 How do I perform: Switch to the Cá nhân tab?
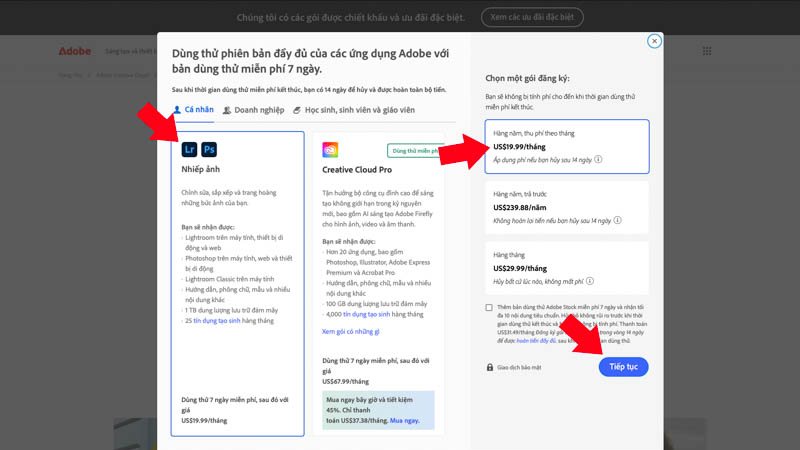193,110
